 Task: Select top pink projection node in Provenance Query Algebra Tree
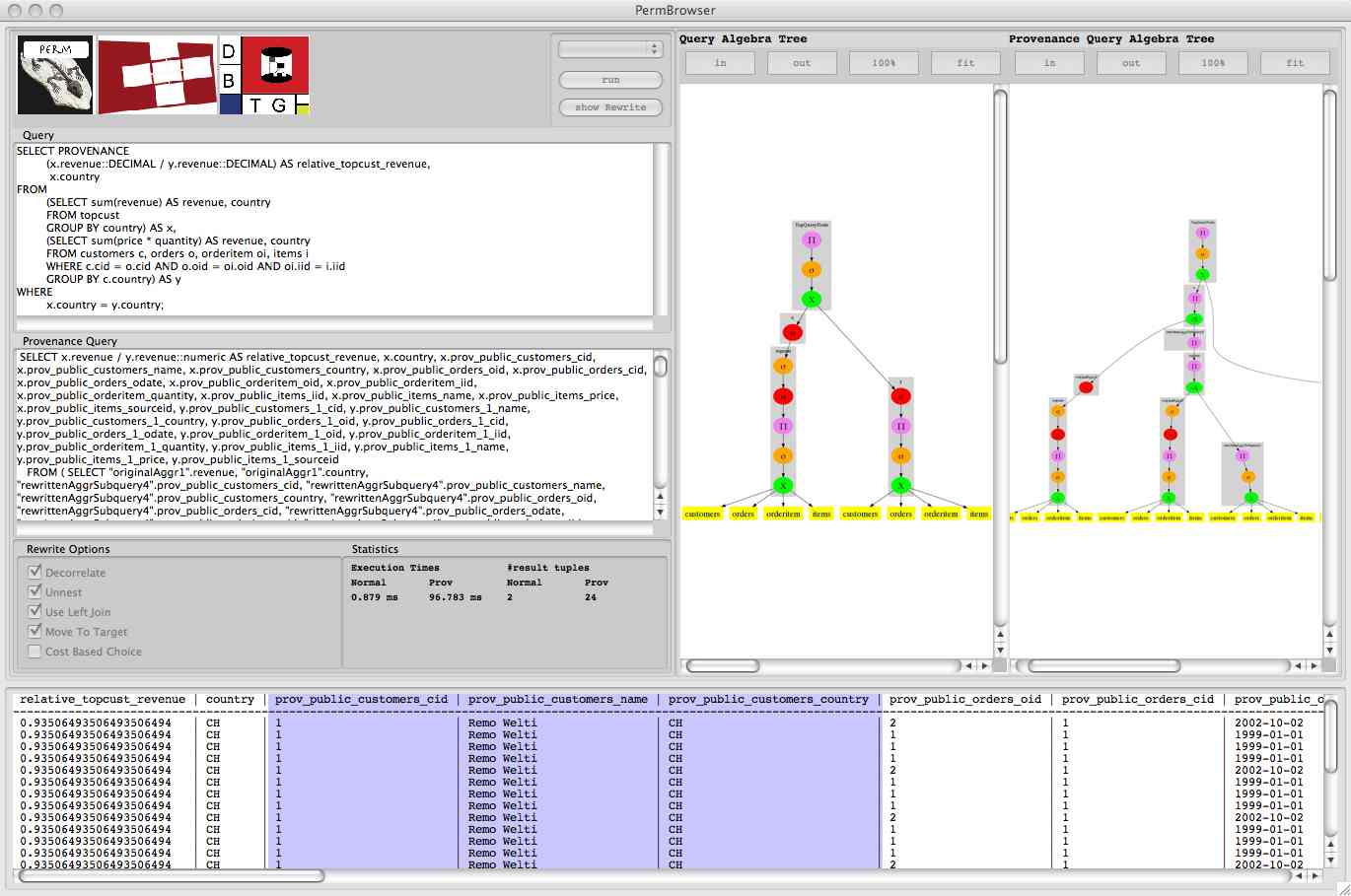click(1202, 233)
